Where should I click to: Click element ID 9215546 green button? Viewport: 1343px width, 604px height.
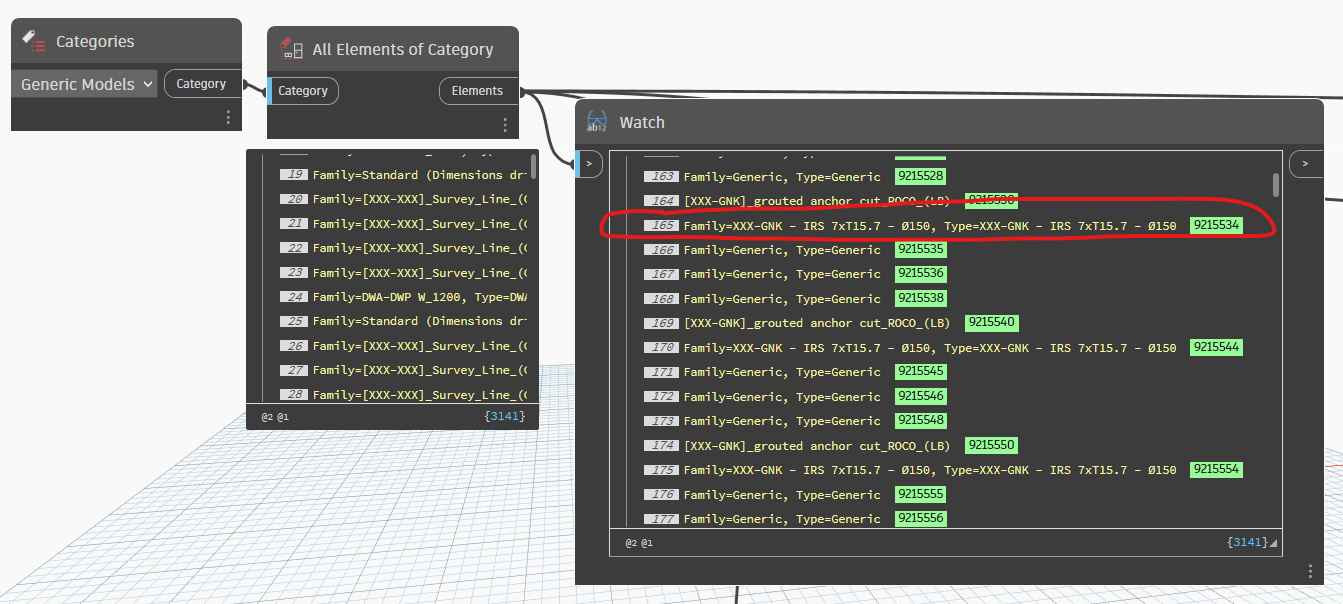click(x=920, y=396)
